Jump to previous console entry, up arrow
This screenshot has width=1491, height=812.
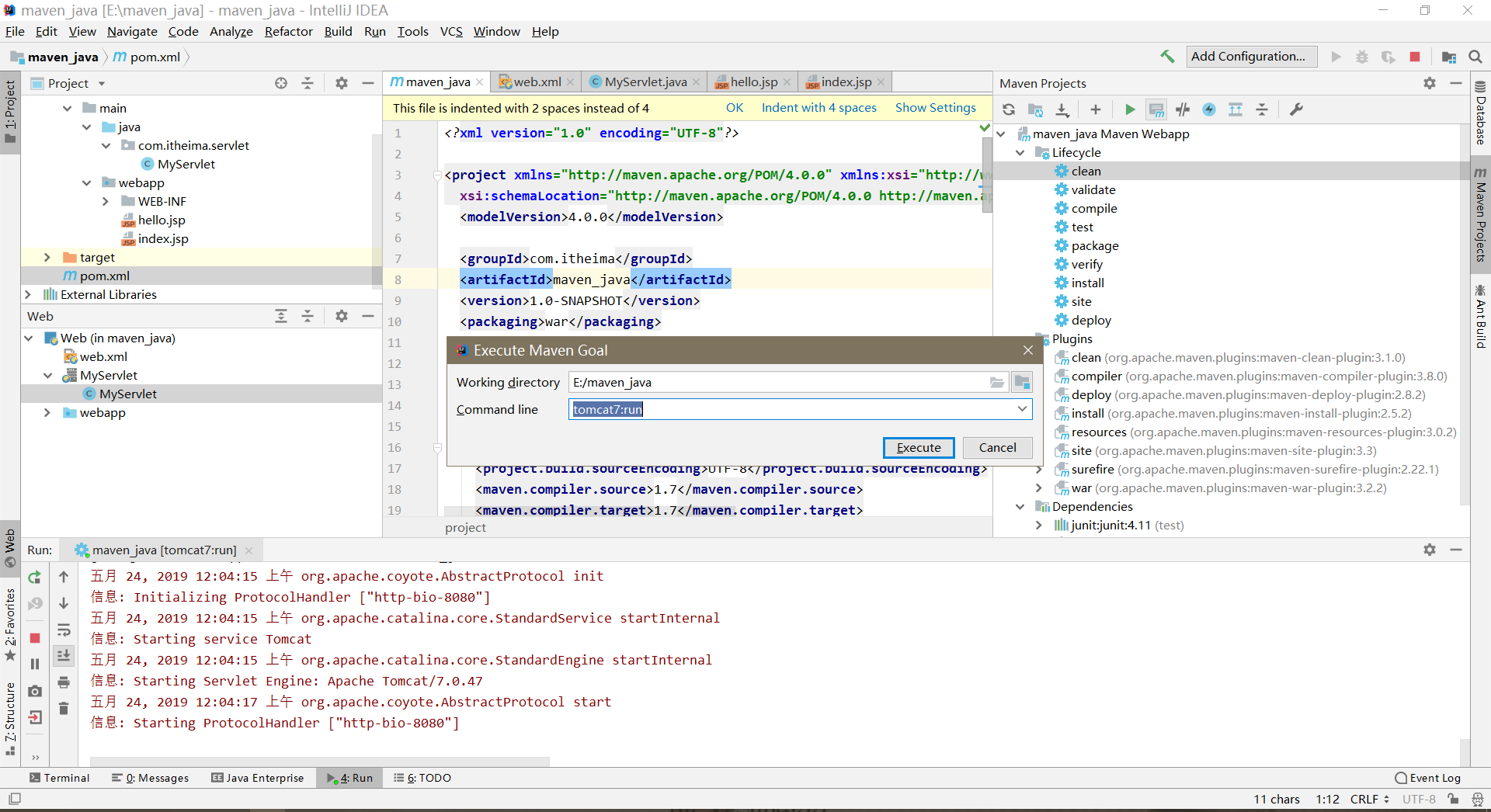64,577
